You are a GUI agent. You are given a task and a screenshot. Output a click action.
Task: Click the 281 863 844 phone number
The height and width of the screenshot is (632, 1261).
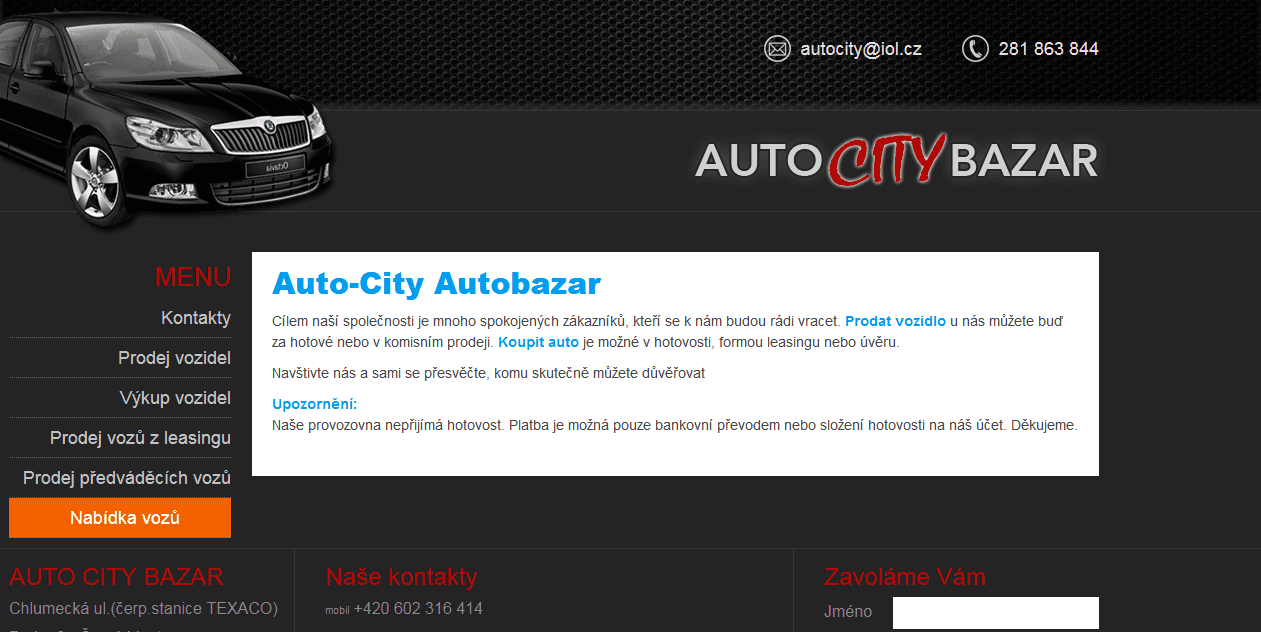[x=1048, y=48]
